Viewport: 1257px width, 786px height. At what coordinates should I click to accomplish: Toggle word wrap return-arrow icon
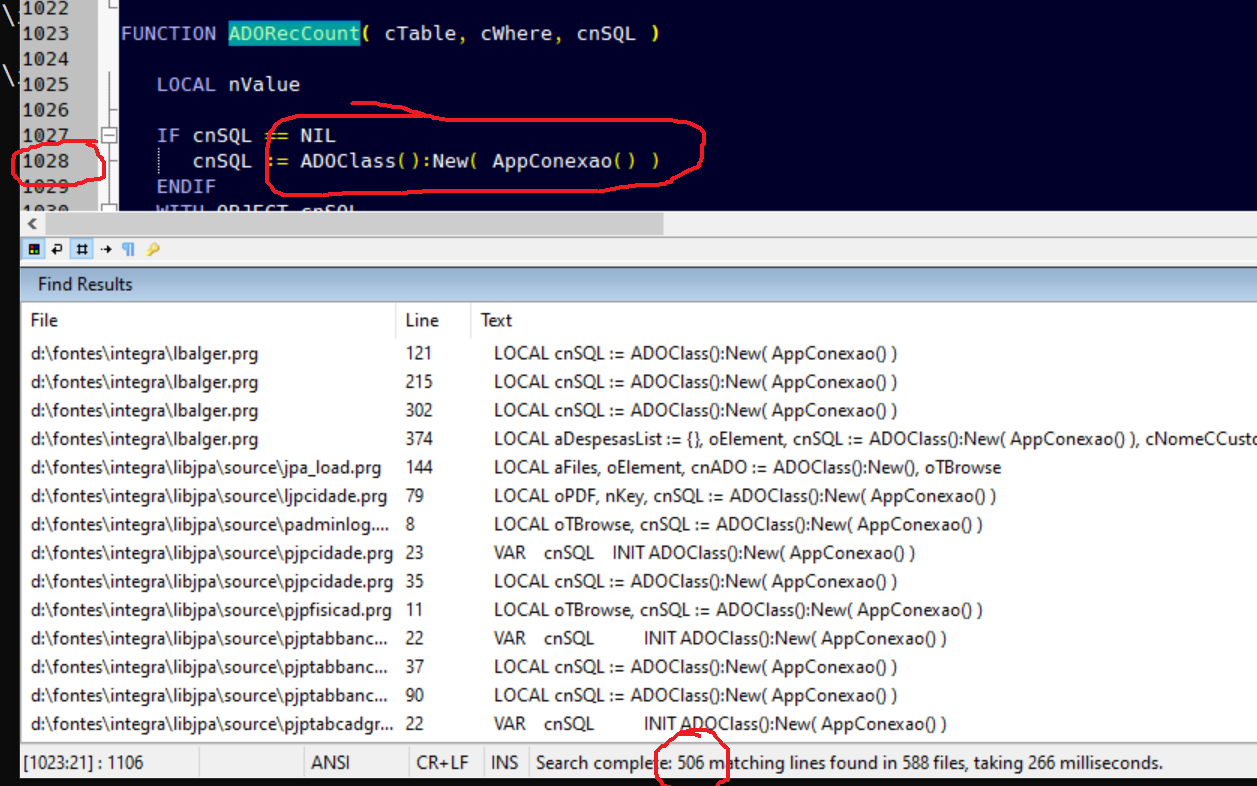(x=57, y=249)
